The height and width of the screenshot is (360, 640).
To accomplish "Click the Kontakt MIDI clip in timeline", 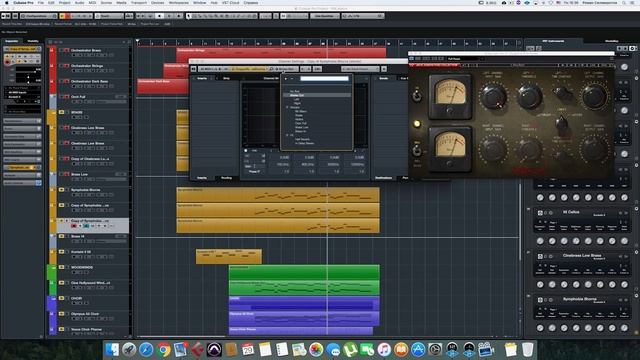I will [229, 256].
